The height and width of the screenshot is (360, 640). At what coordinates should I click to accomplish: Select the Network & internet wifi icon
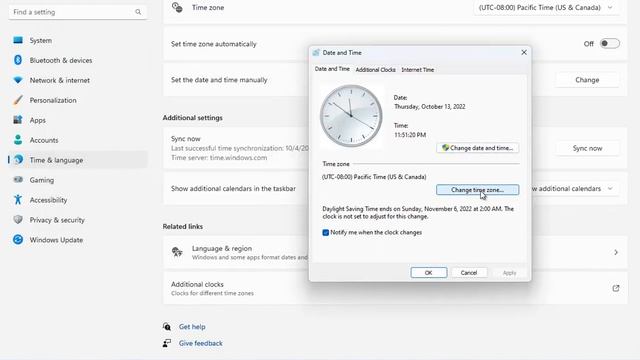click(x=18, y=80)
